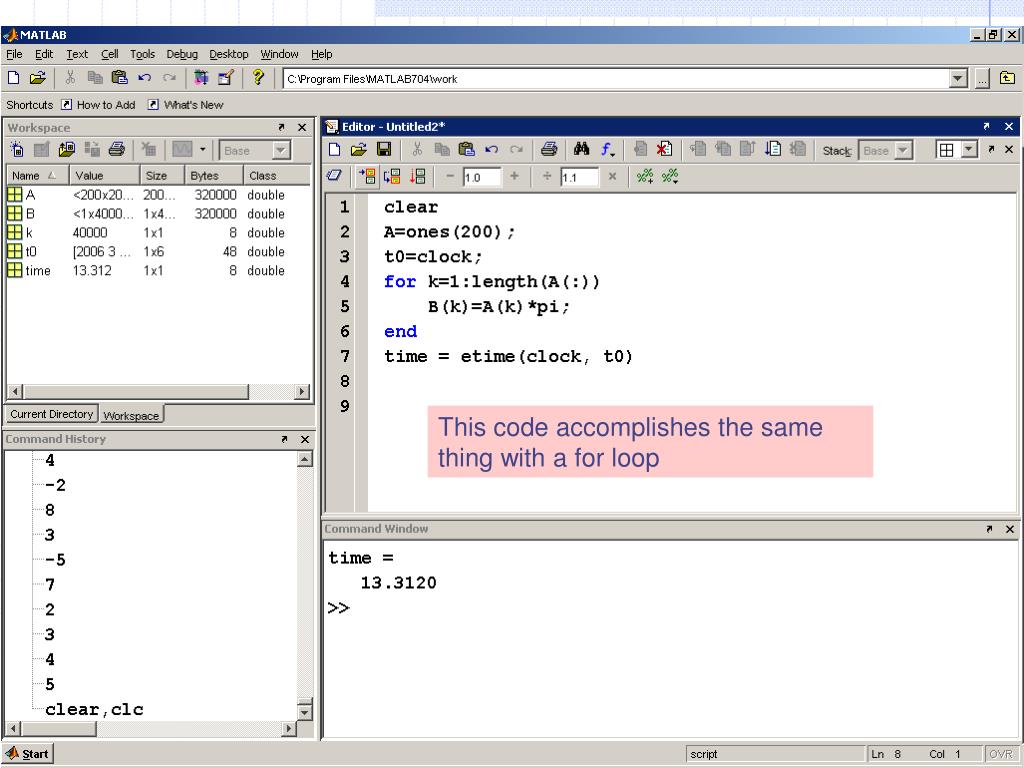The image size is (1024, 768).
Task: Click divide button beside 1.1 field
Action: coord(547,176)
